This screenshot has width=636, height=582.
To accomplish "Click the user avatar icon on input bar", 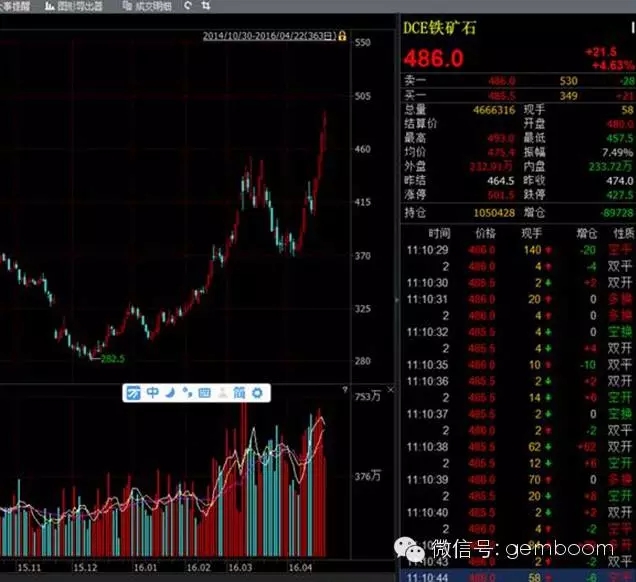I will (222, 393).
